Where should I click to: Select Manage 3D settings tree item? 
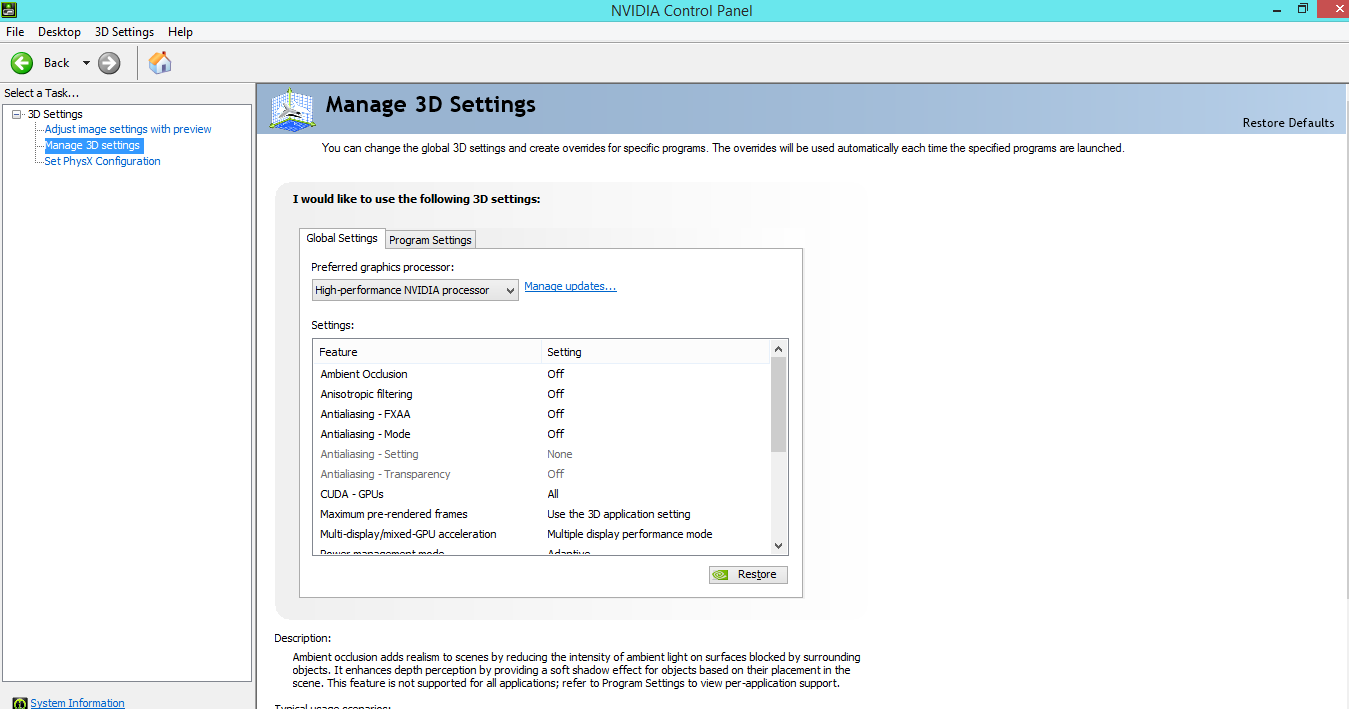(x=93, y=145)
